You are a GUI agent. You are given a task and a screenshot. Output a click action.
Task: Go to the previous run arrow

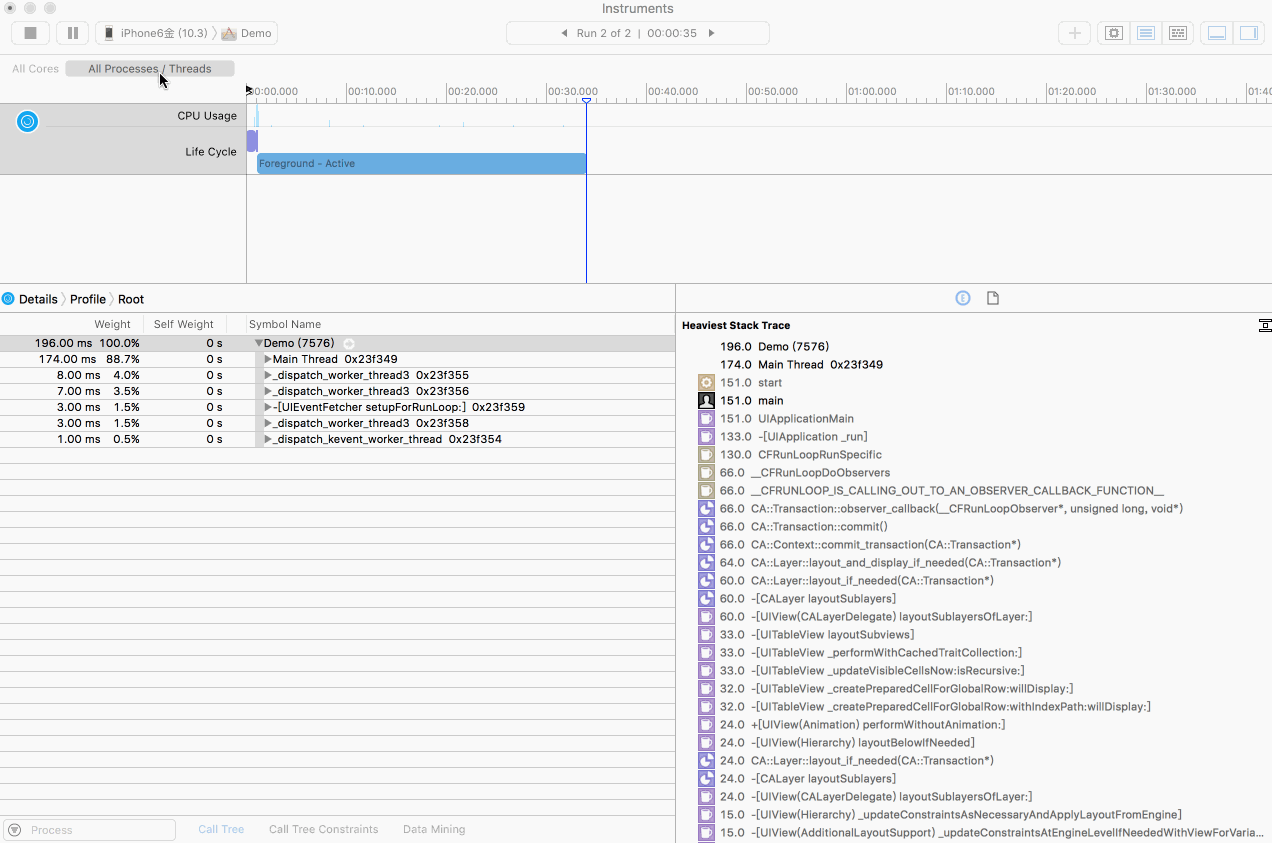point(564,33)
